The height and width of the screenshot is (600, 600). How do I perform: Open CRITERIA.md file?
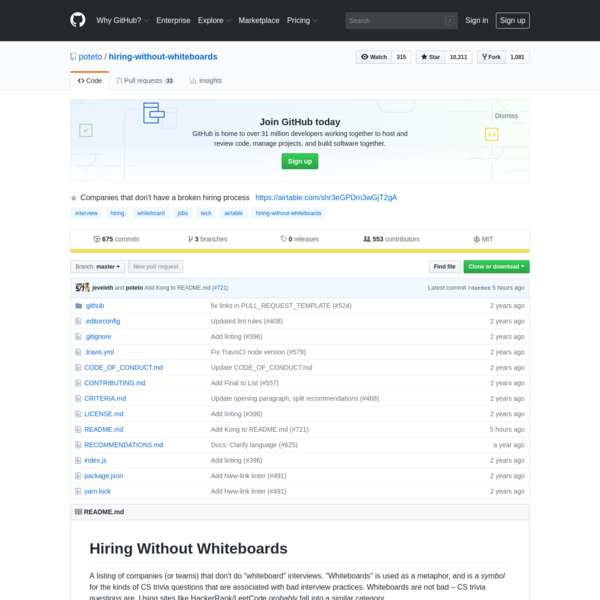coord(105,399)
